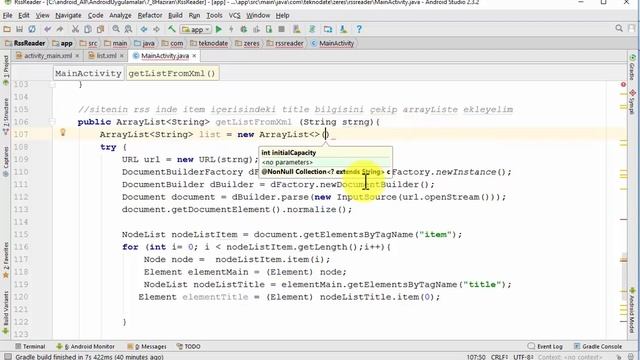Click the rssreader breadcrumb folder
Screen dimensions: 640x360
pyautogui.click(x=285, y=43)
